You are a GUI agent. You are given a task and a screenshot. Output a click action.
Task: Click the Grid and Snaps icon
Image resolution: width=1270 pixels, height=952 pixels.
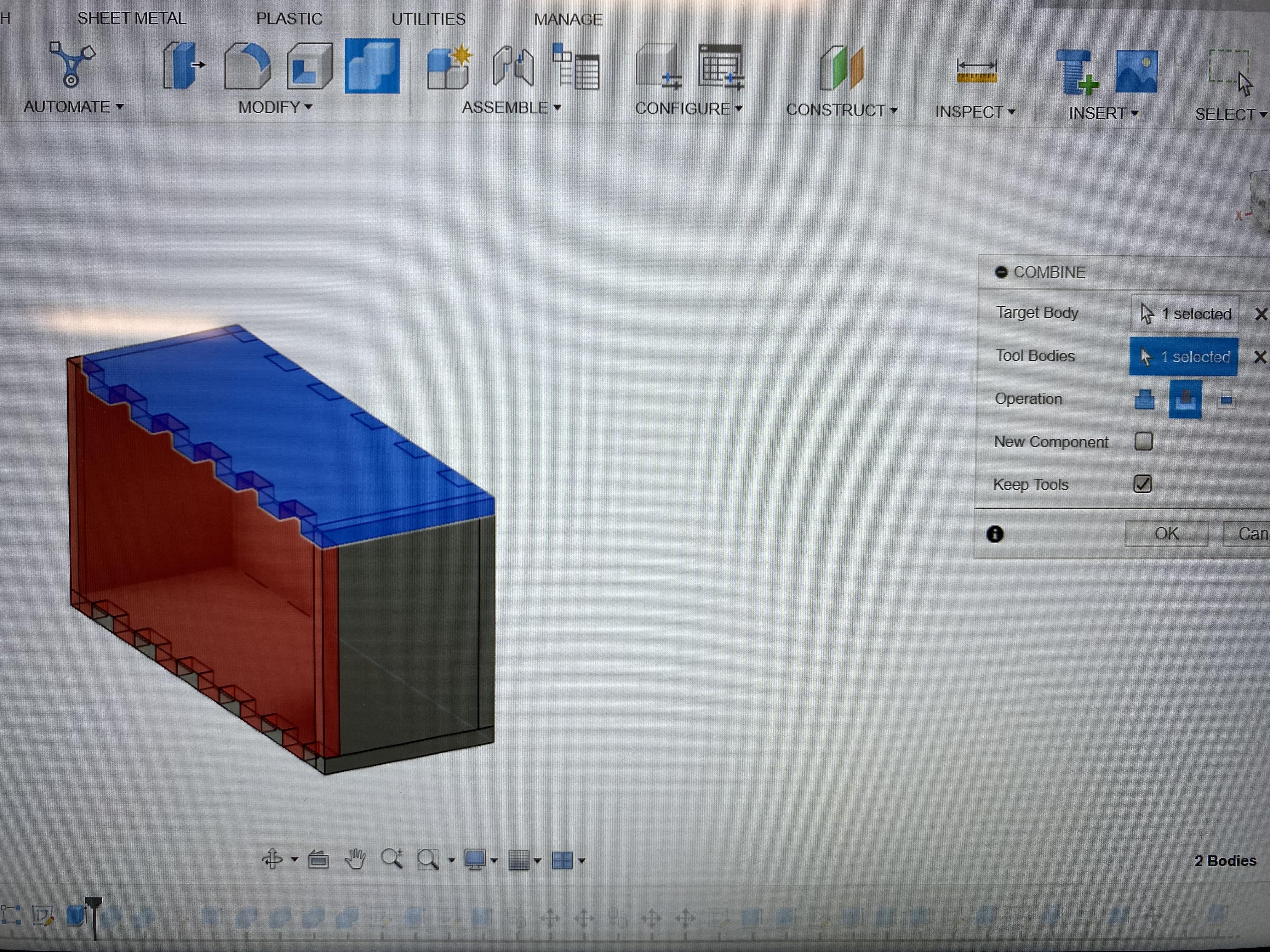(519, 860)
